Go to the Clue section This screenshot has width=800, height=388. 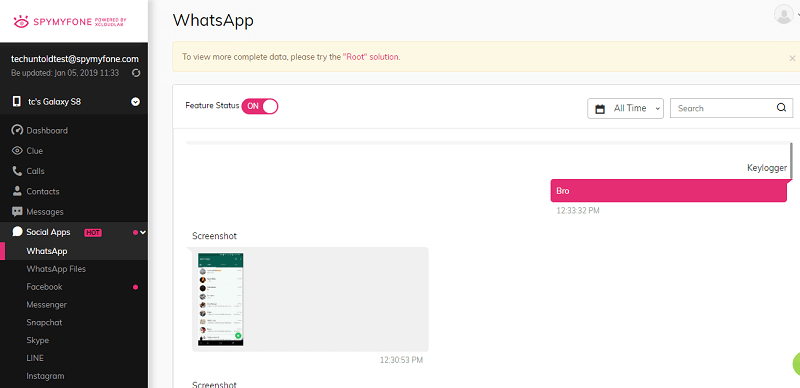[35, 151]
